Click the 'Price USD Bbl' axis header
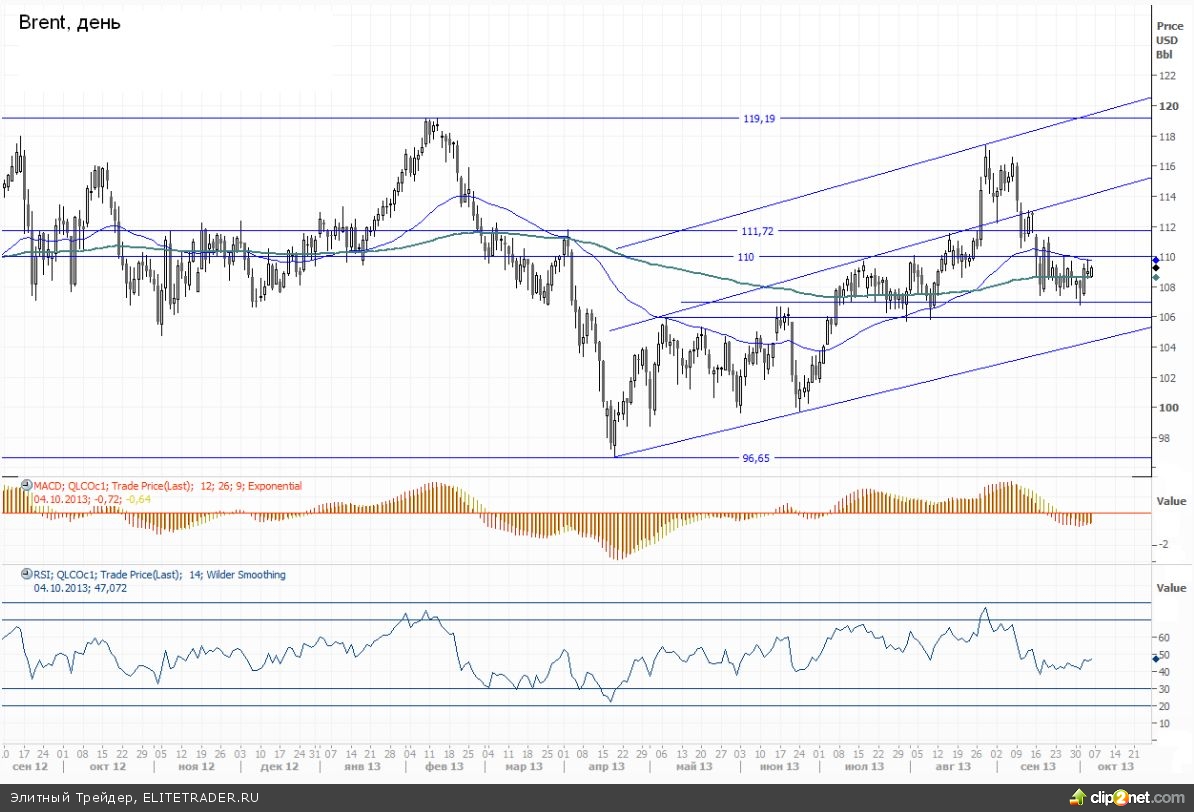The height and width of the screenshot is (812, 1194). [1166, 40]
